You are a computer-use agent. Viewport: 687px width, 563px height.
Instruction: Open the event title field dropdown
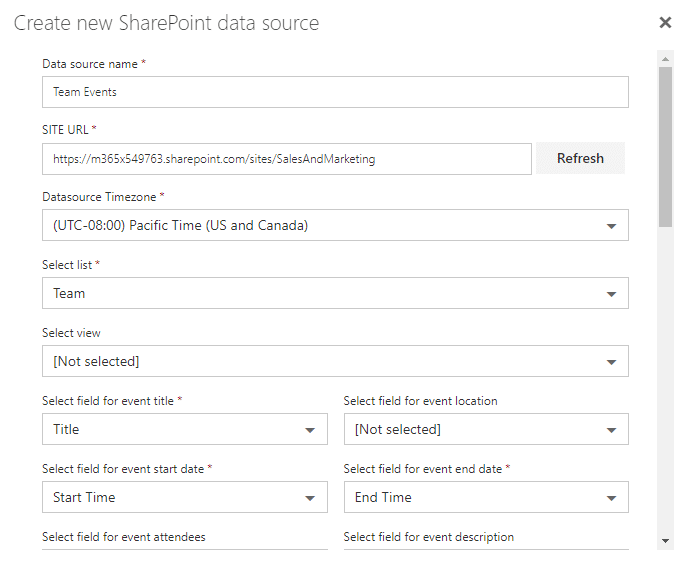185,429
